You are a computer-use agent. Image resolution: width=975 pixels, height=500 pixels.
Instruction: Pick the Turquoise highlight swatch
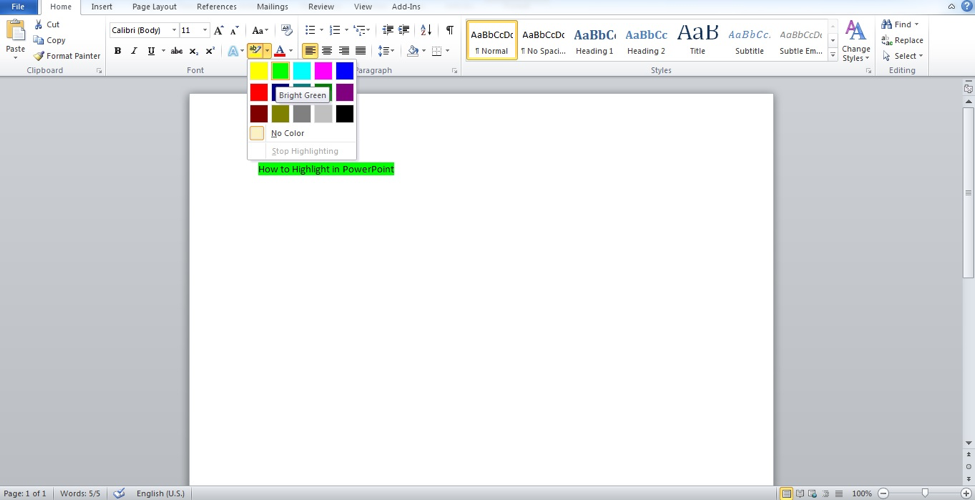[x=302, y=71]
